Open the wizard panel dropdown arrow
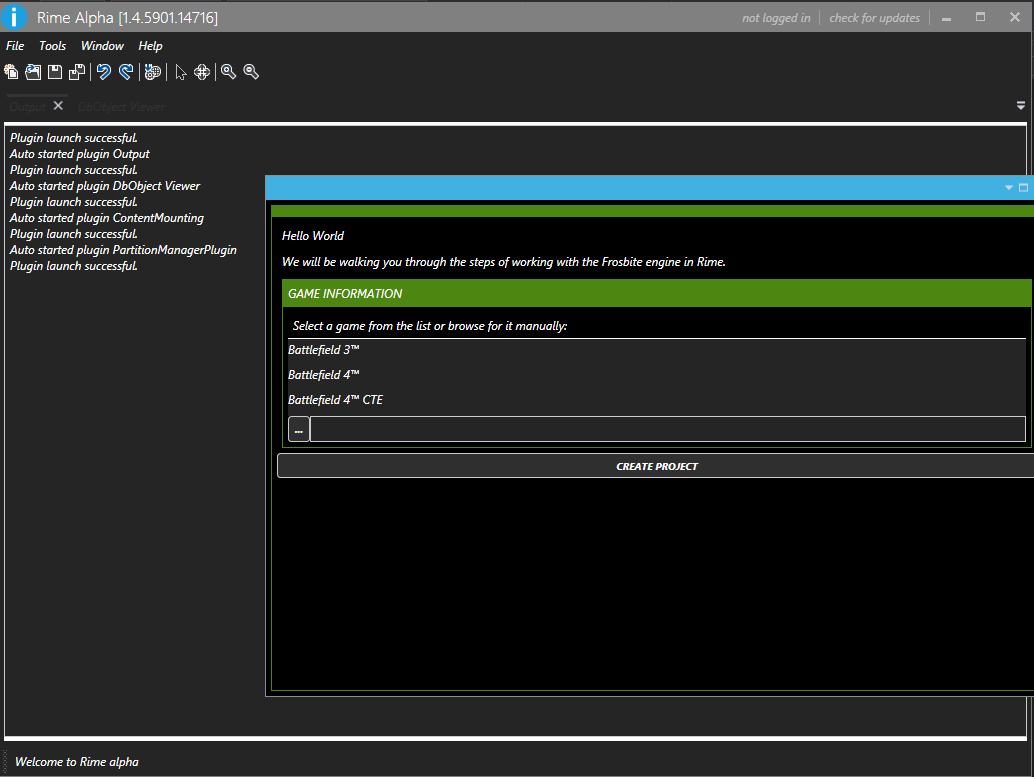The height and width of the screenshot is (777, 1034). (x=1008, y=188)
